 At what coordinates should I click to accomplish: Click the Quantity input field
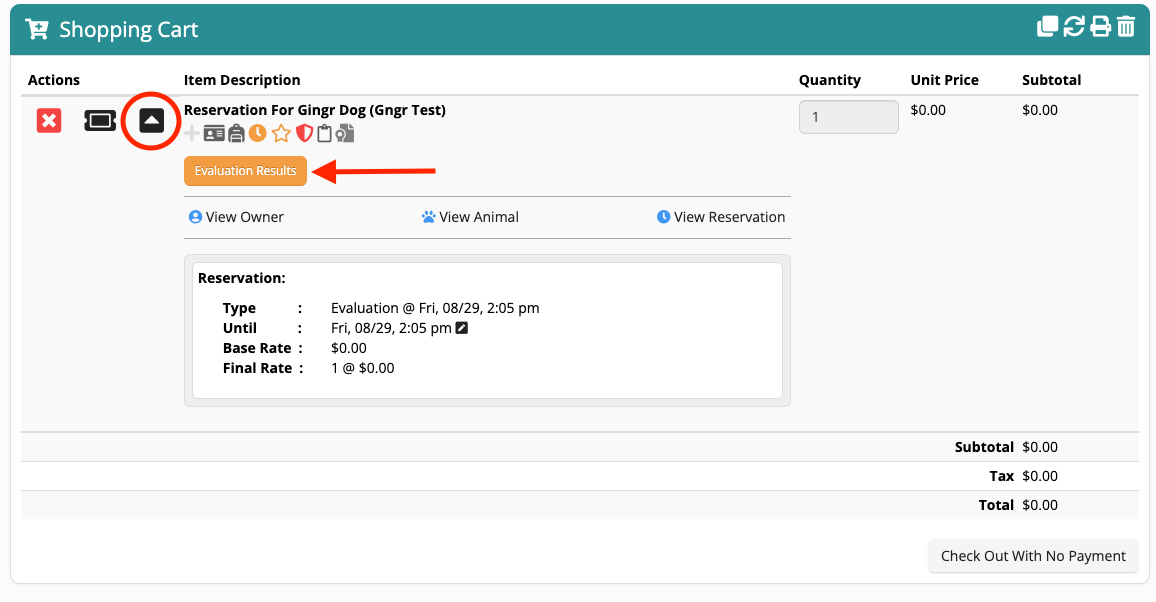[849, 117]
